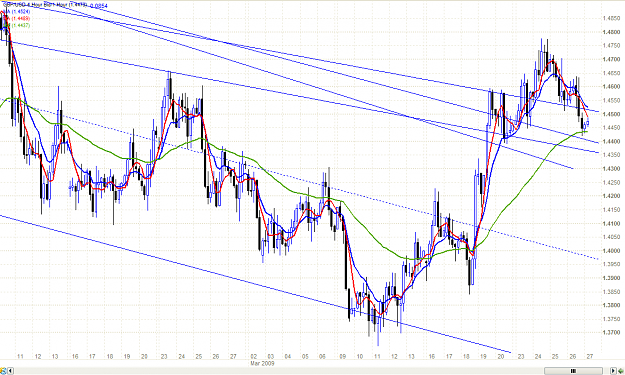
Task: Click the 1.4250 price axis label
Action: point(611,182)
